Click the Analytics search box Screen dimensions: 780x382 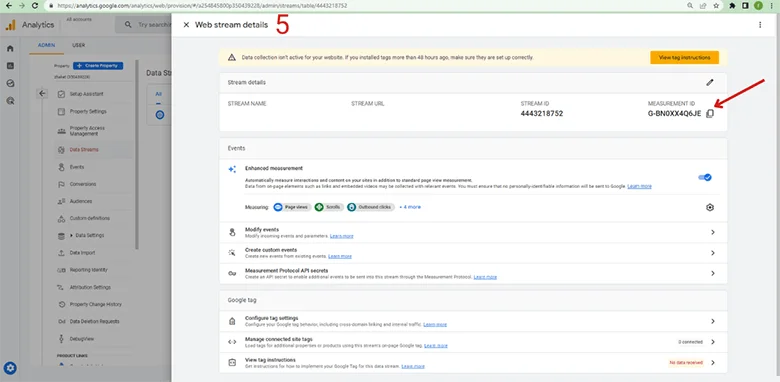tap(144, 24)
